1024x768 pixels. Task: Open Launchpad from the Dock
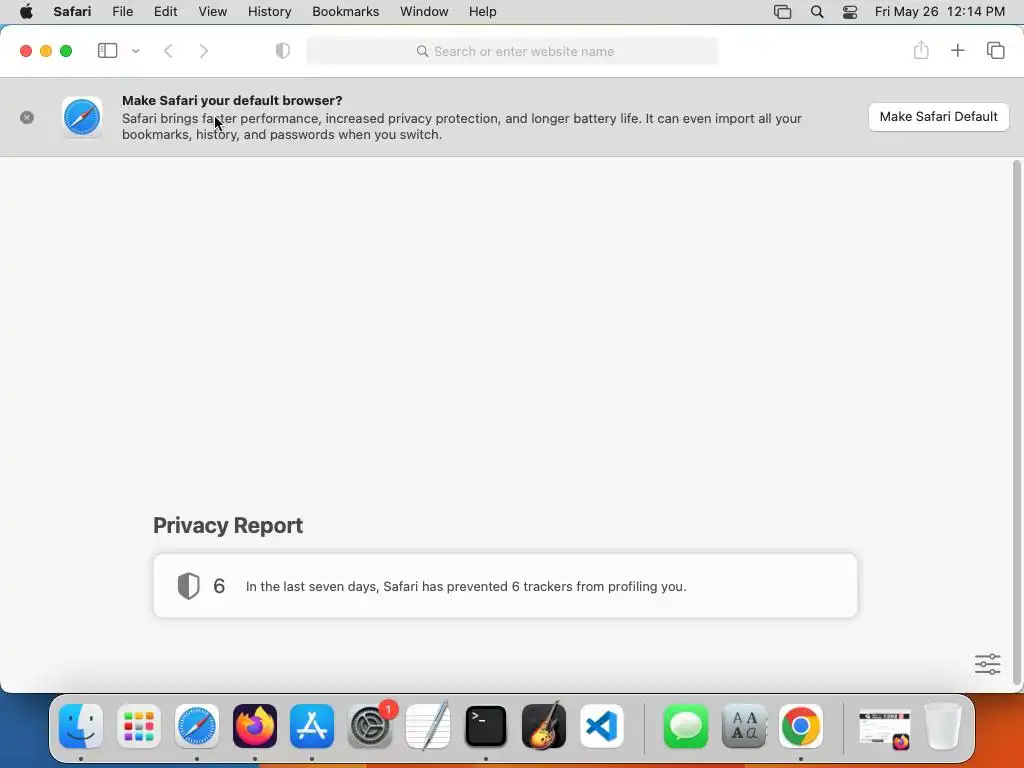coord(138,726)
